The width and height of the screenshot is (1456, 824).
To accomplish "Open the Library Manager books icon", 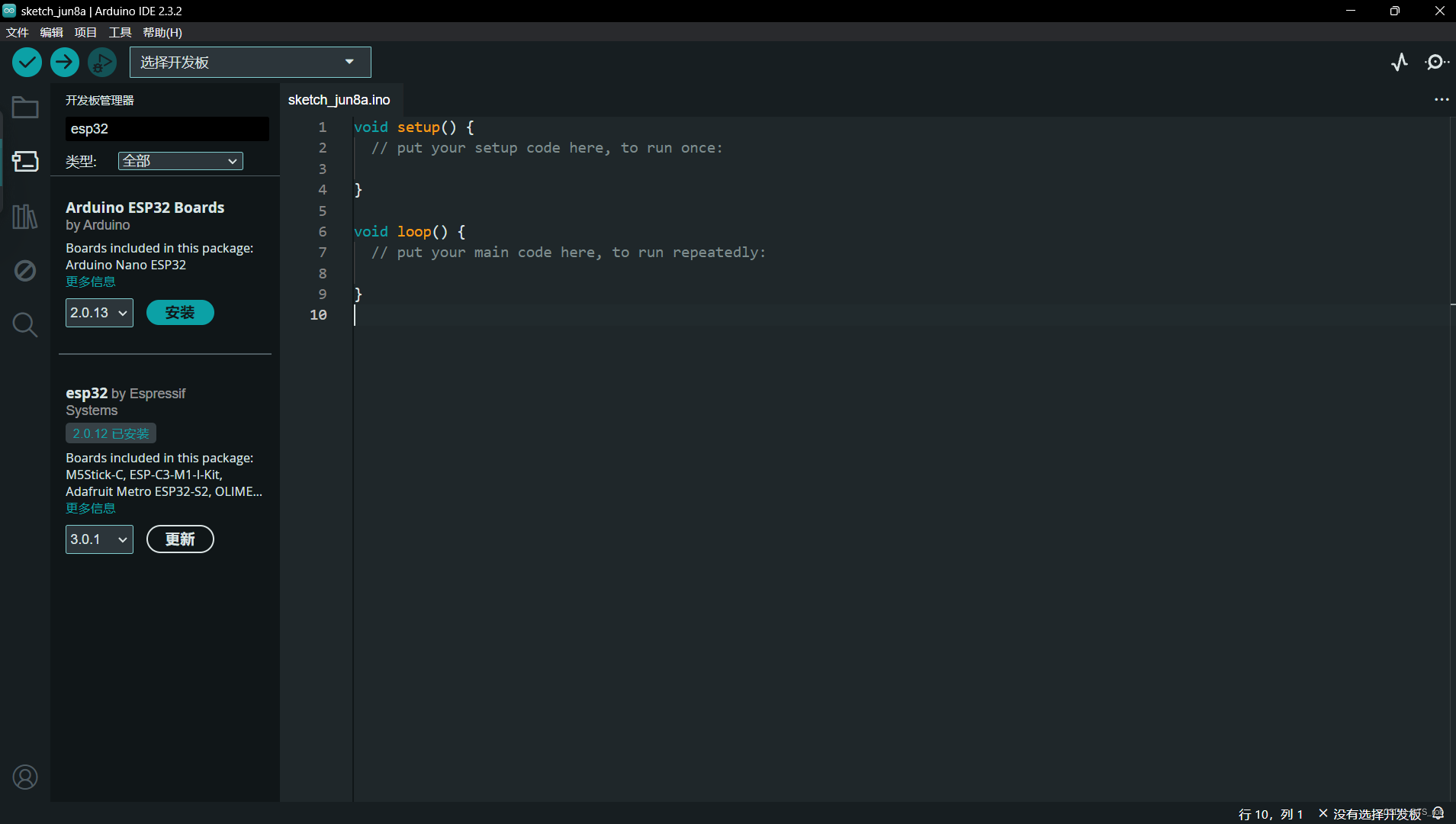I will tap(25, 217).
